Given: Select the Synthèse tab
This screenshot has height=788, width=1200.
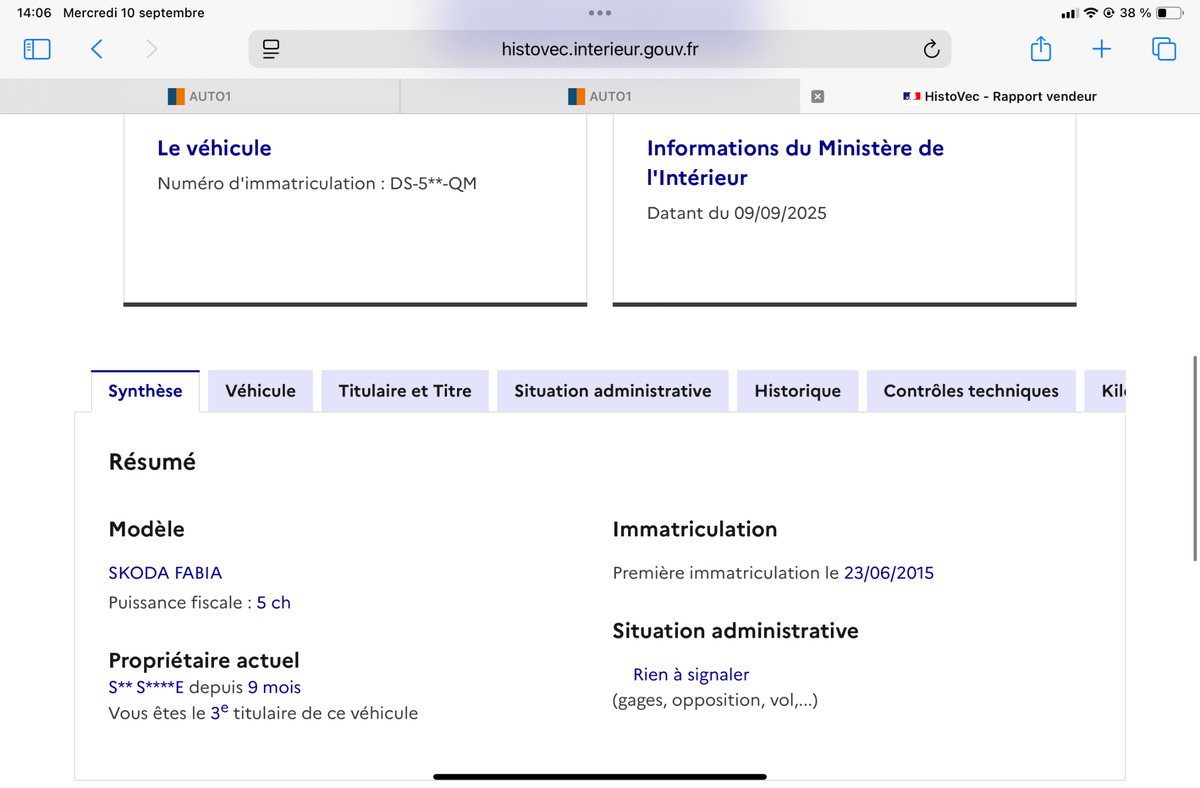Looking at the screenshot, I should [x=145, y=391].
